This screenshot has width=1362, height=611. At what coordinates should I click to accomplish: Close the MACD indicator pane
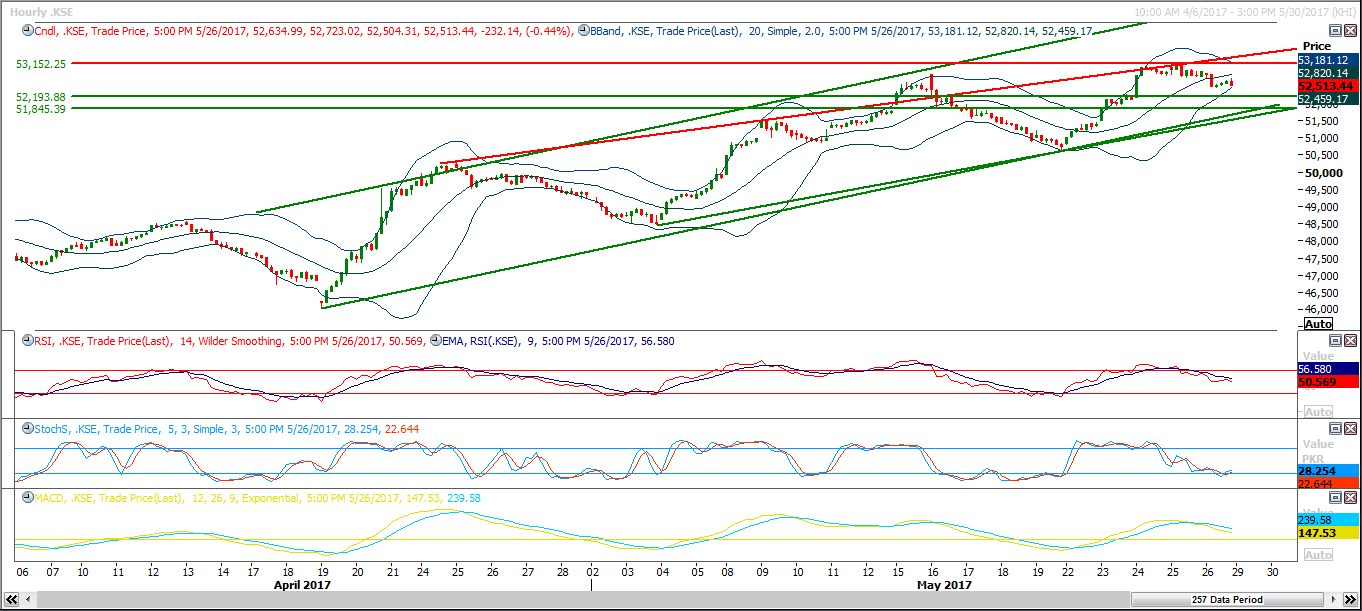pyautogui.click(x=1349, y=498)
